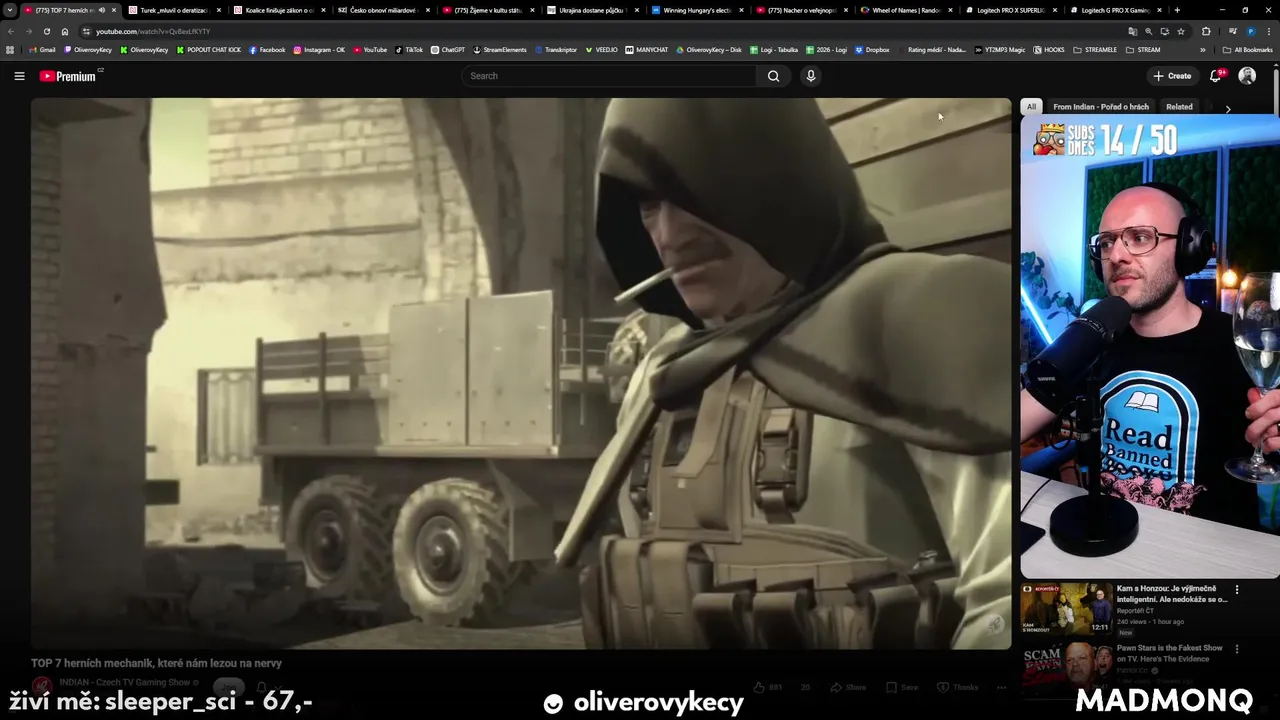Go back in browser history
The width and height of the screenshot is (1280, 720).
click(11, 31)
